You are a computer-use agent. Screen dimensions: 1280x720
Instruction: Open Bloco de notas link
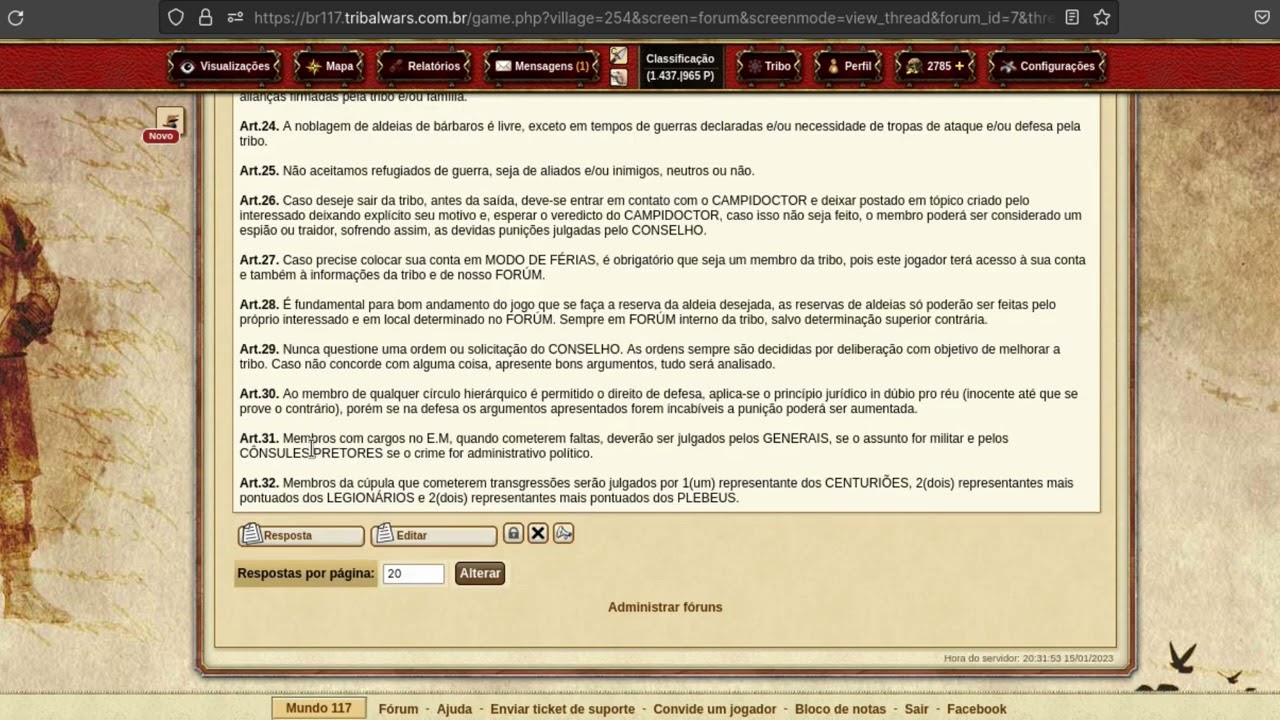(840, 709)
